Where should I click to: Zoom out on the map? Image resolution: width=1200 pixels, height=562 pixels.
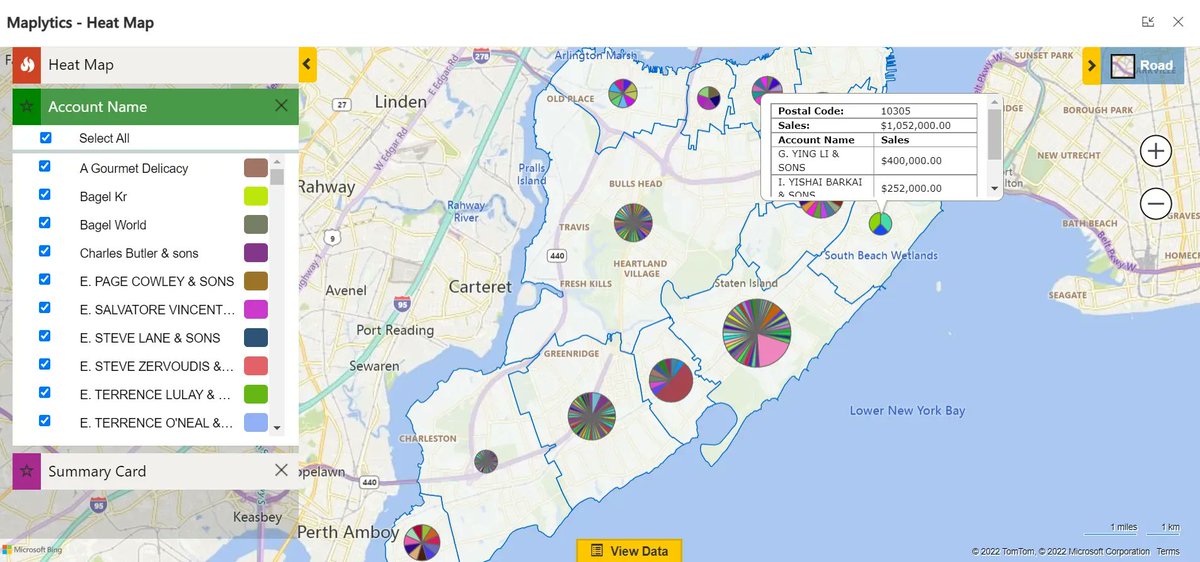(1156, 204)
